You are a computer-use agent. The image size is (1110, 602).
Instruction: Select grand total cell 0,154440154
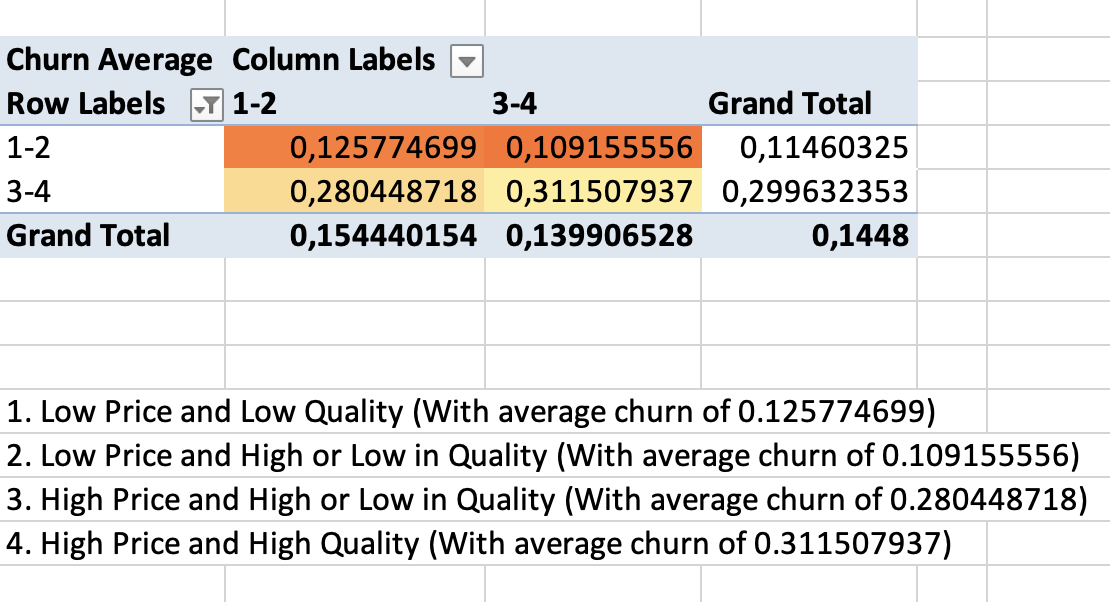coord(355,235)
